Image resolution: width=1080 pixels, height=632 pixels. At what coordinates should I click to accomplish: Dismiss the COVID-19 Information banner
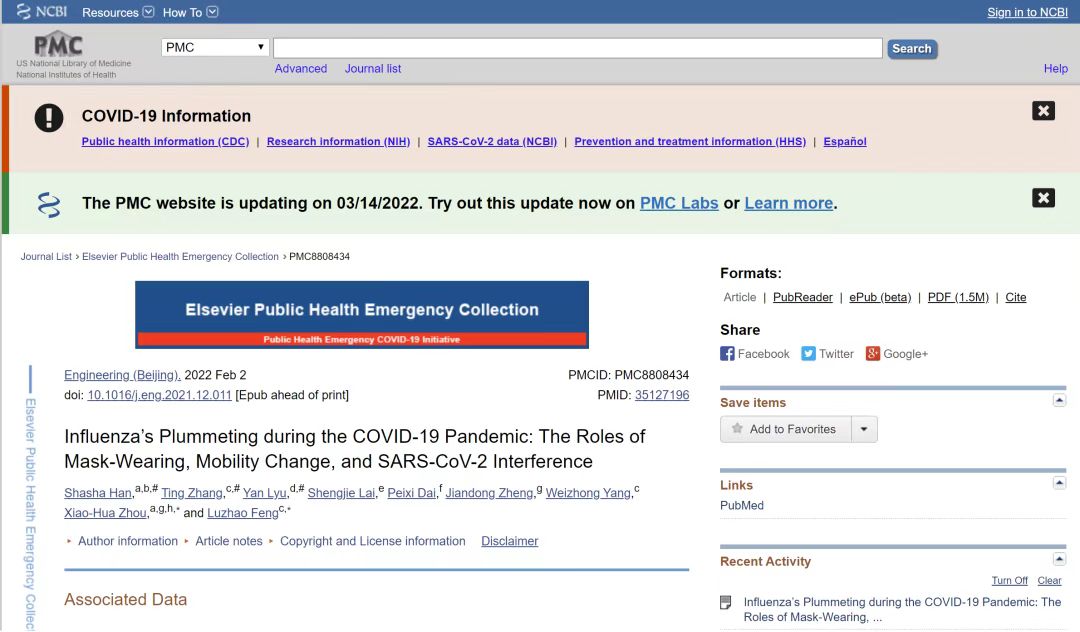1043,111
